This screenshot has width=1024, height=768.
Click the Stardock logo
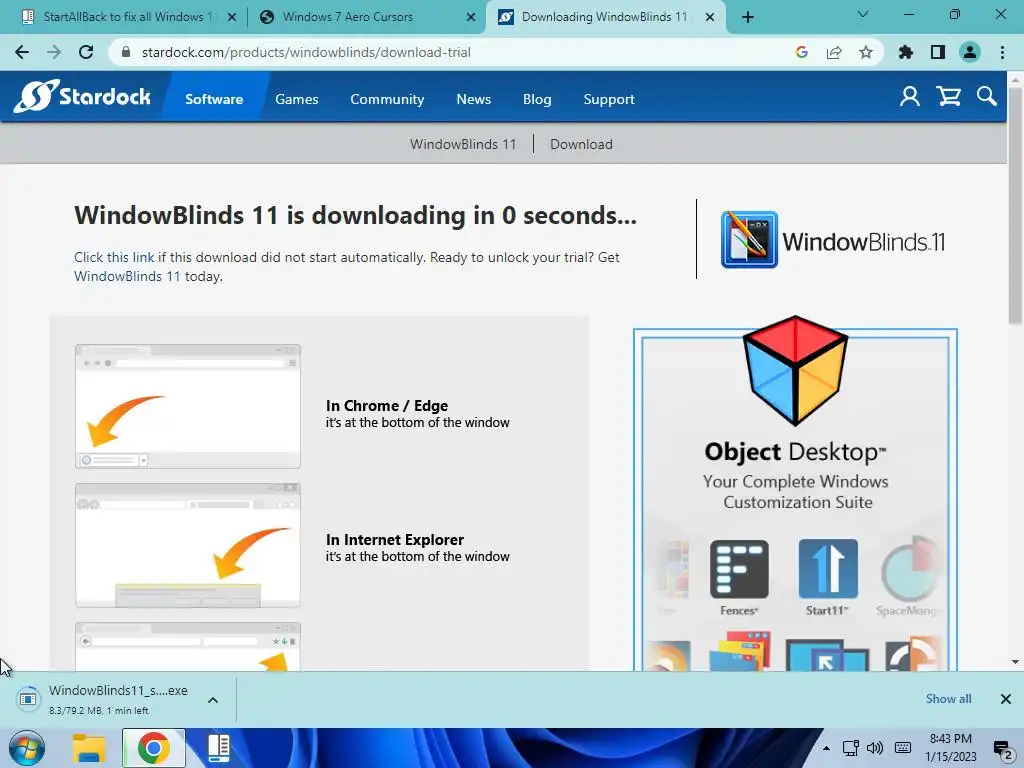point(82,97)
